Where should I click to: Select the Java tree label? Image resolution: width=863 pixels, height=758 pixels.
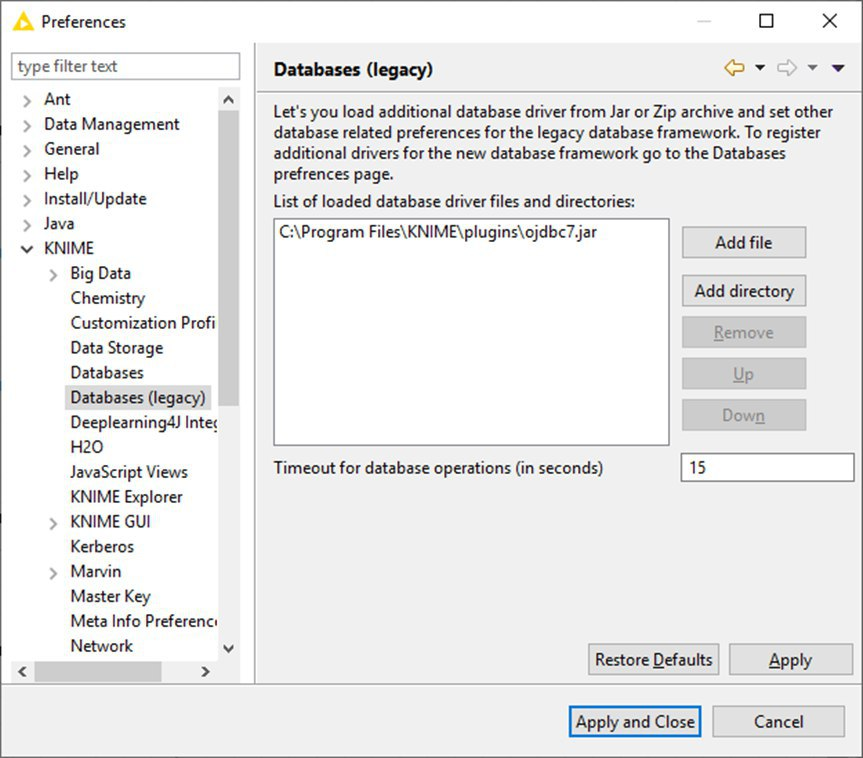click(59, 223)
